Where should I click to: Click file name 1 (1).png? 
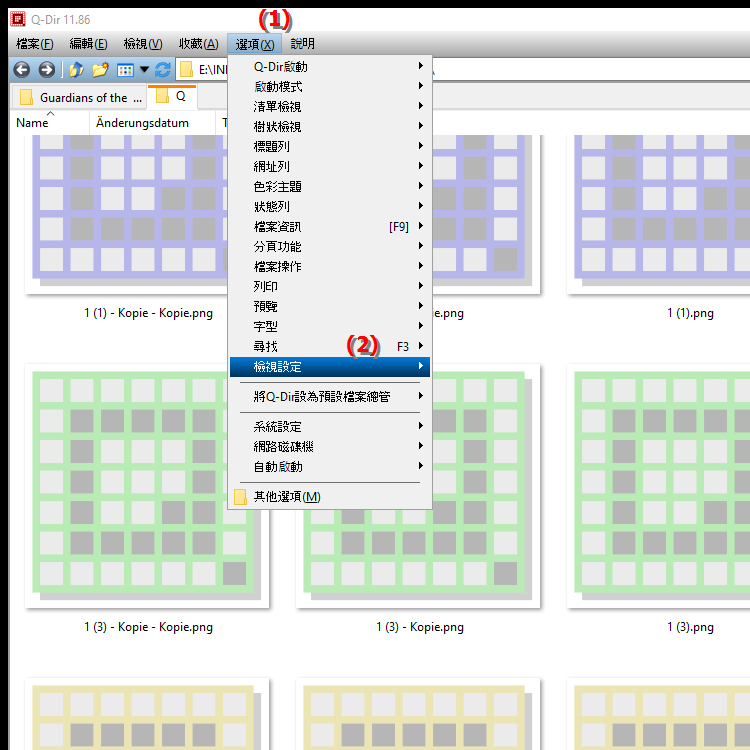(x=690, y=313)
